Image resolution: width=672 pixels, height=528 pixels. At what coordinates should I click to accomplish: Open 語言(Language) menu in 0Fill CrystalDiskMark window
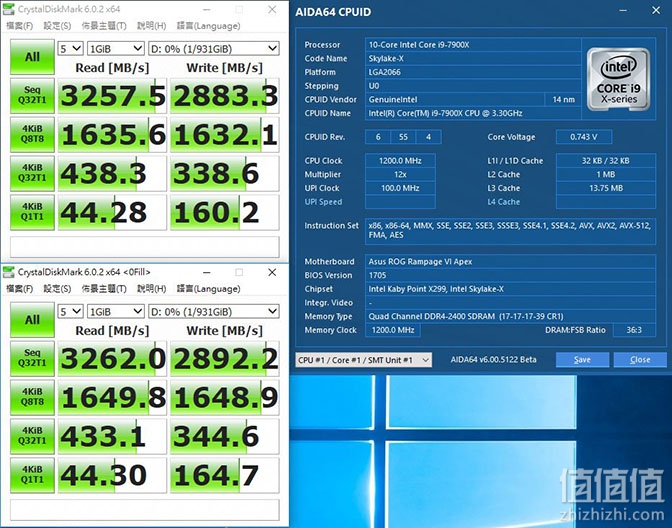click(208, 288)
